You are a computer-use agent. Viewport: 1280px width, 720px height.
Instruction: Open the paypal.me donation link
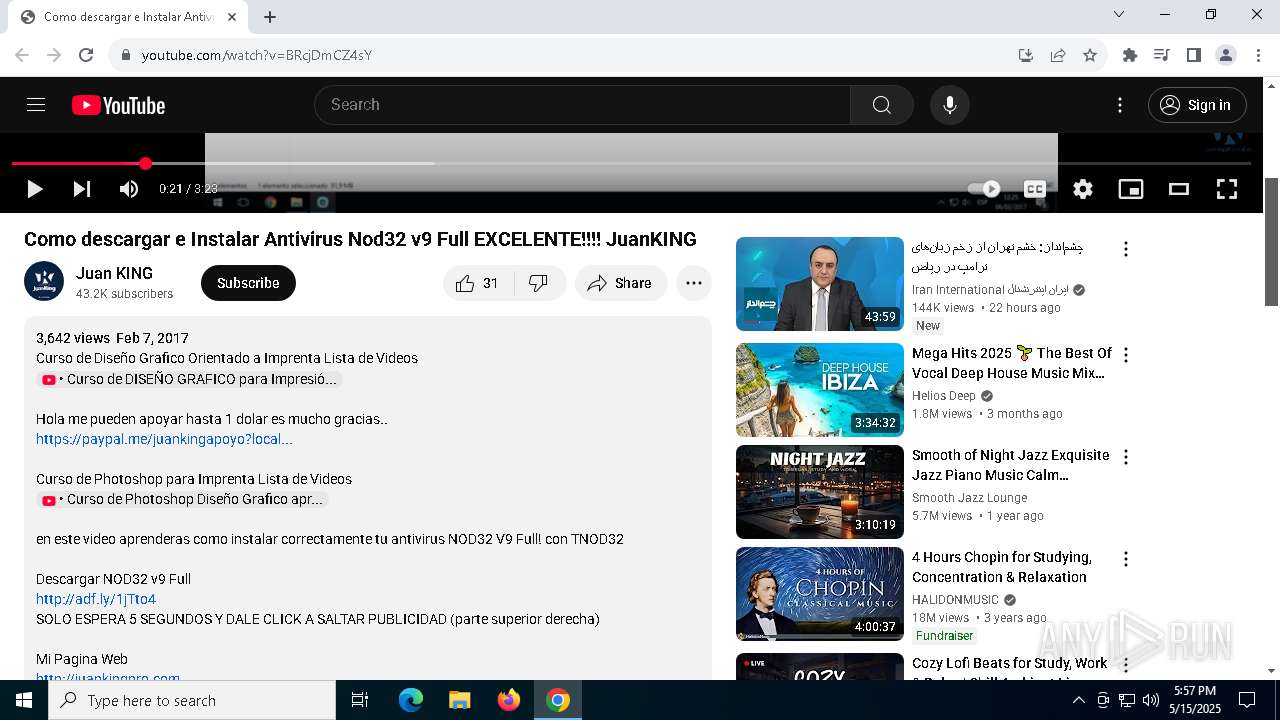164,439
